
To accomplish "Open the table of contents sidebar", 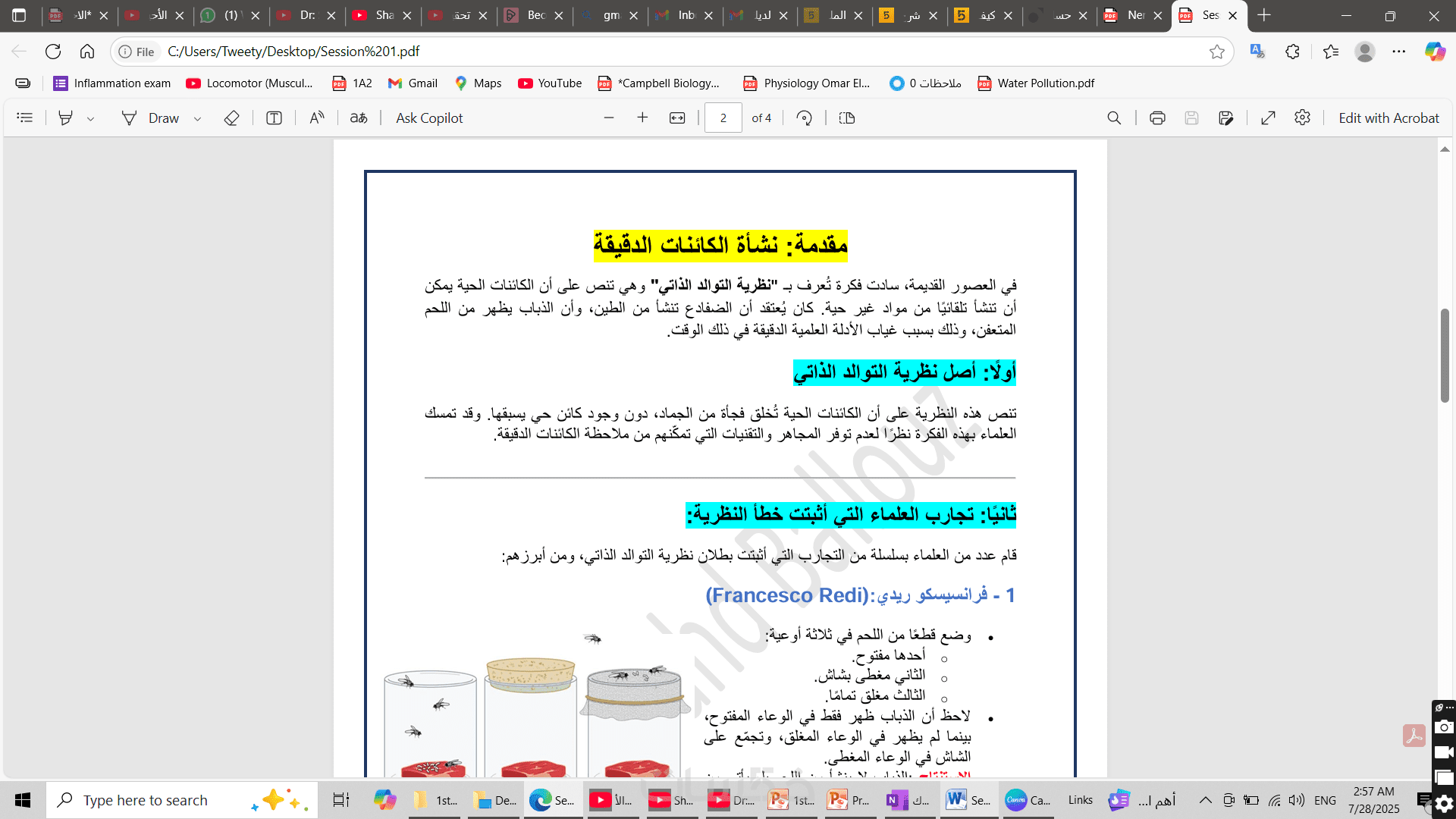I will point(25,118).
